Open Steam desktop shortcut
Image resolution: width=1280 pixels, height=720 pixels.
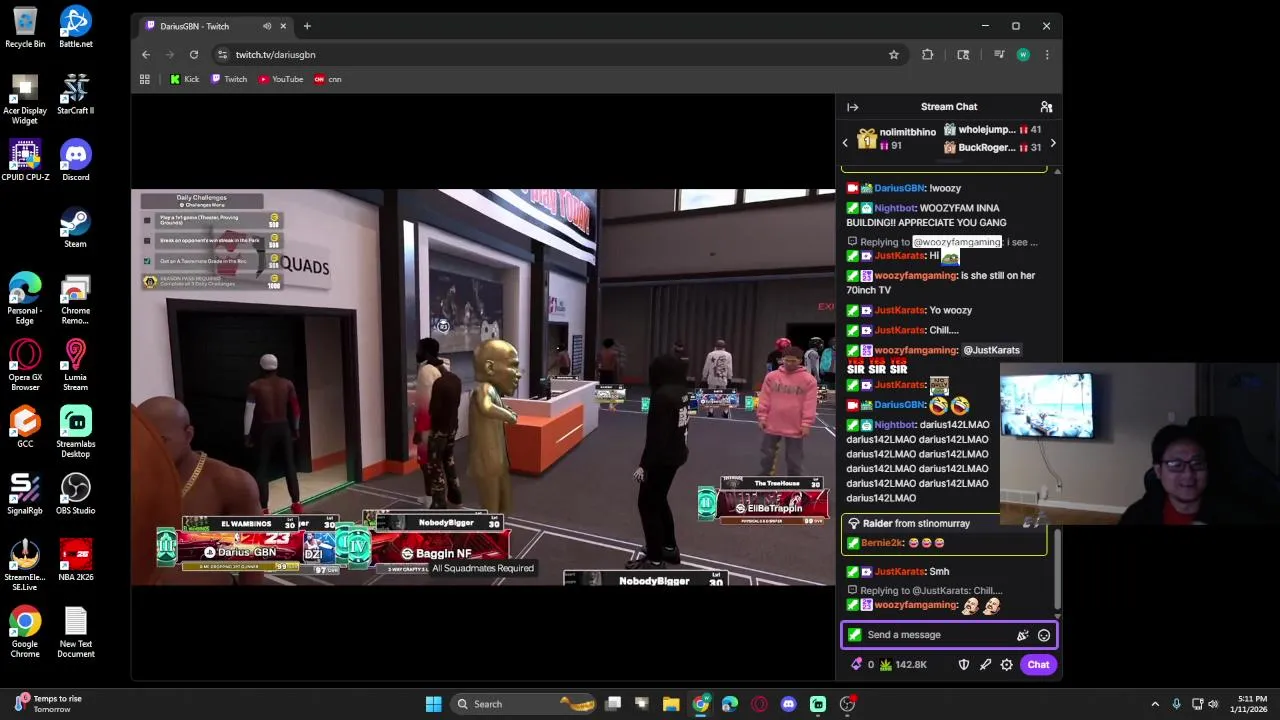point(76,228)
